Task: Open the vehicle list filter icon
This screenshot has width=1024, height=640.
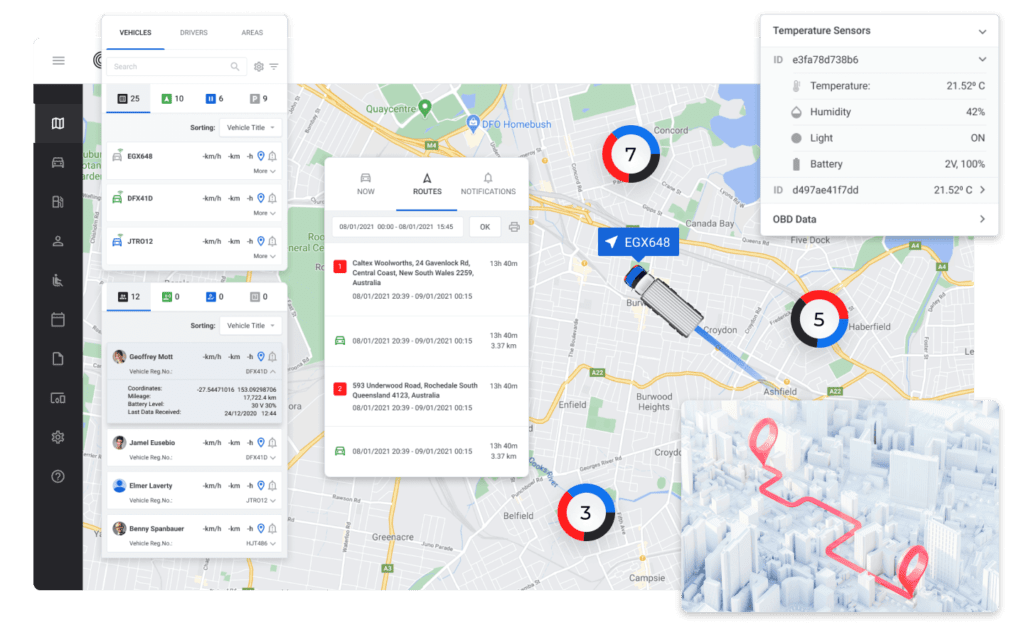Action: [x=274, y=67]
